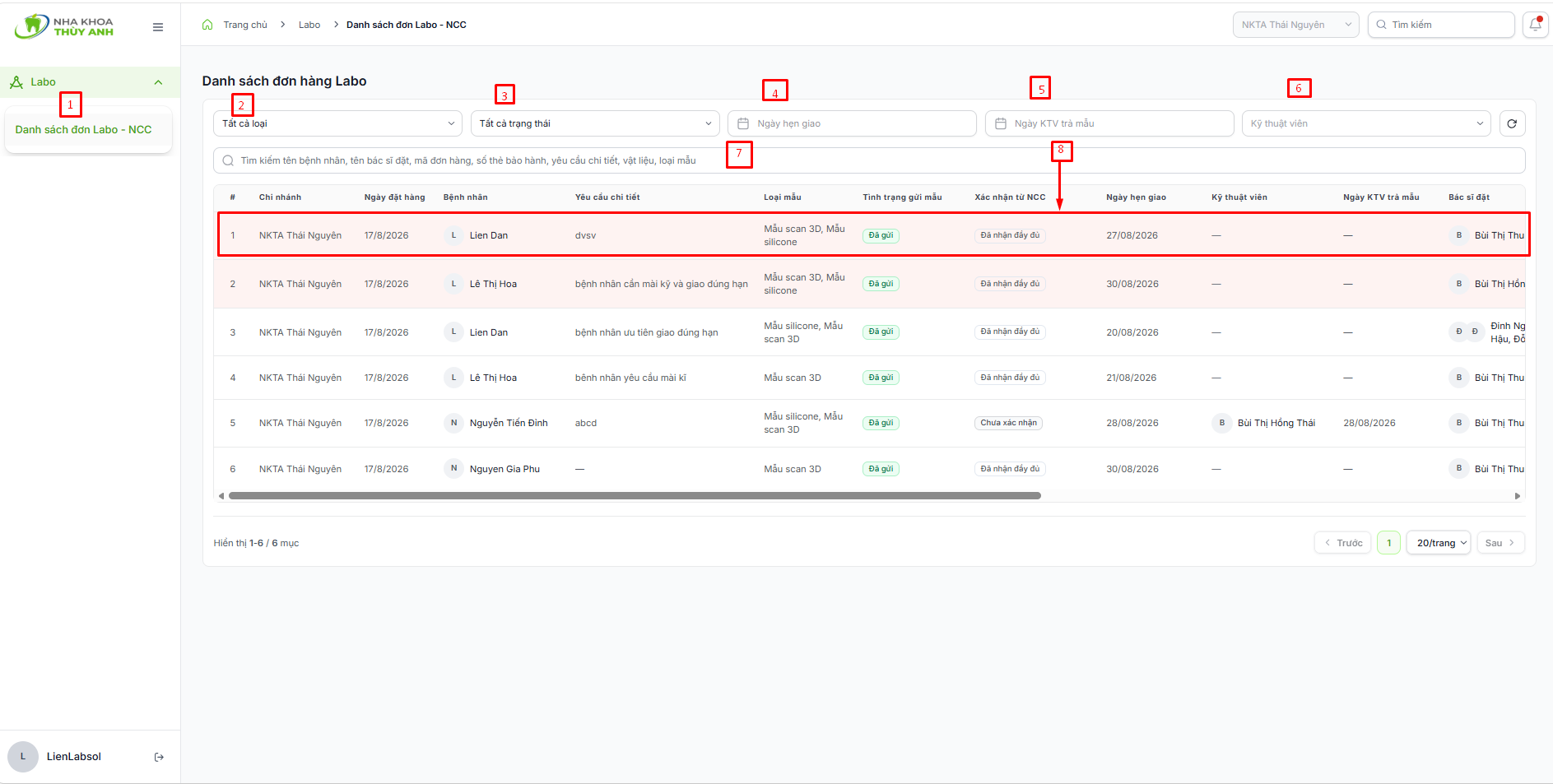Click the 'Trước' previous page button

click(x=1343, y=543)
